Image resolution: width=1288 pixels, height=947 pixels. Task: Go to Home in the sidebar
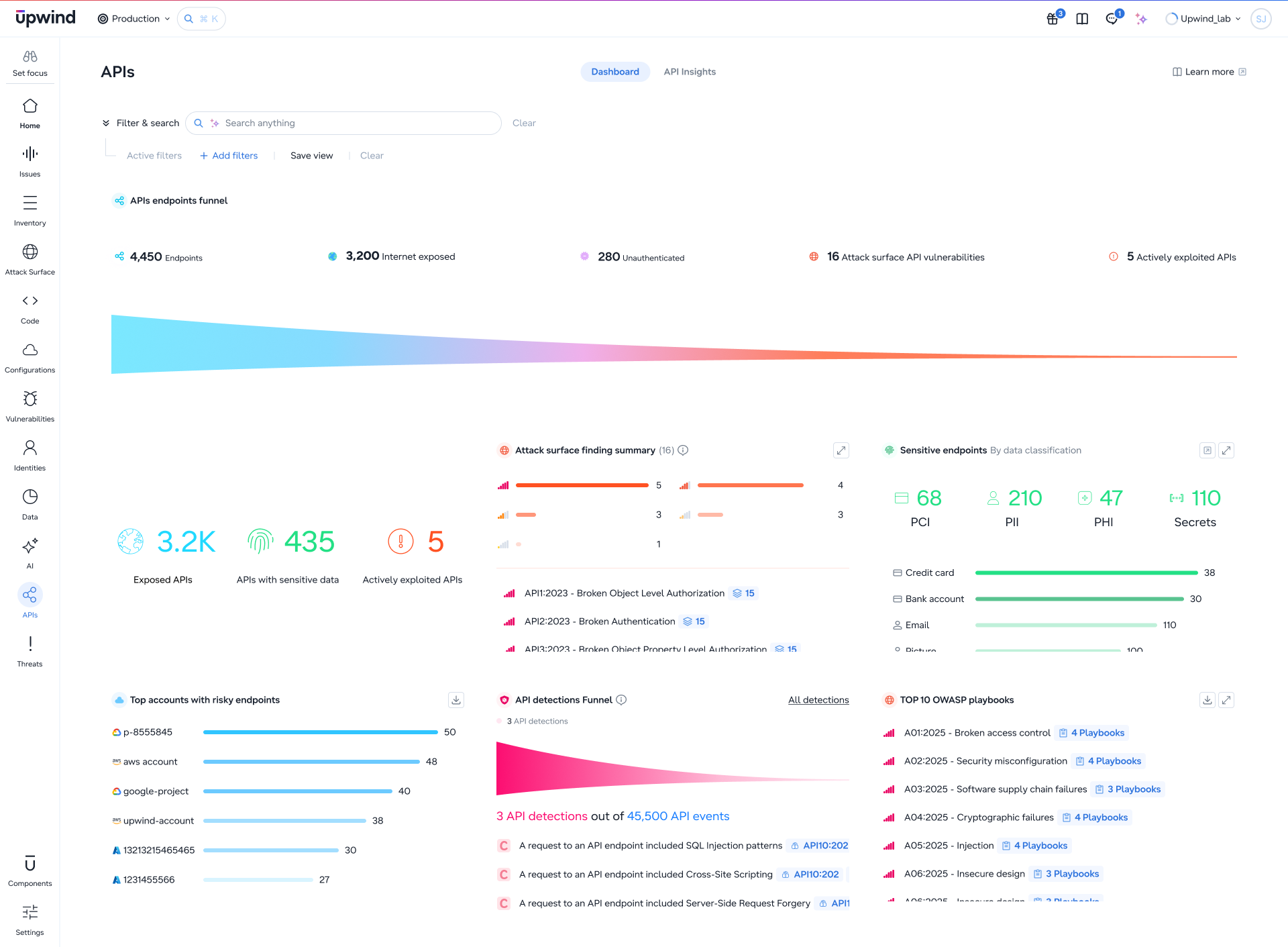pyautogui.click(x=30, y=113)
